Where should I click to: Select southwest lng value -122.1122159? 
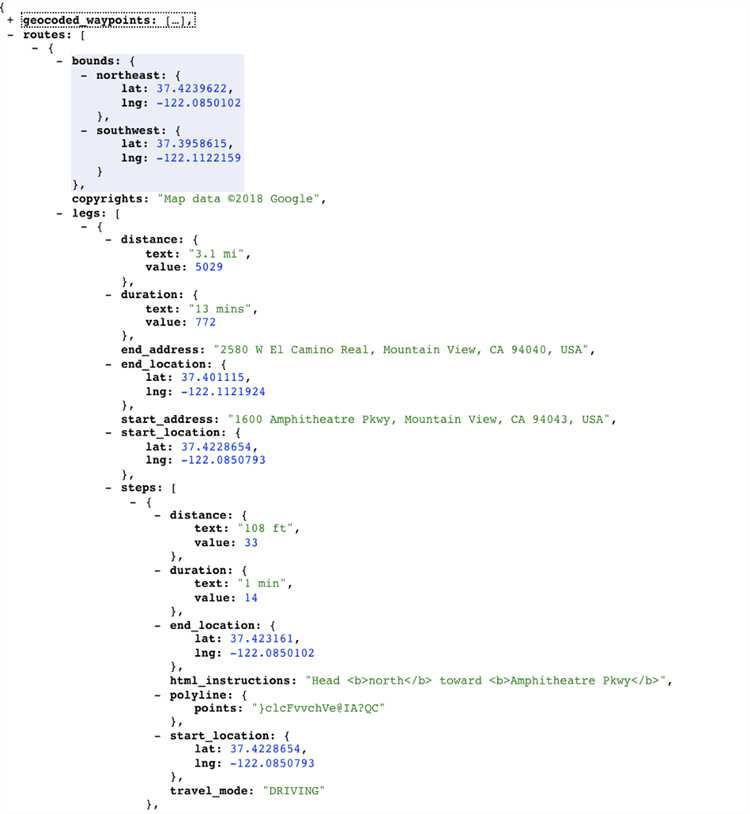[x=199, y=158]
